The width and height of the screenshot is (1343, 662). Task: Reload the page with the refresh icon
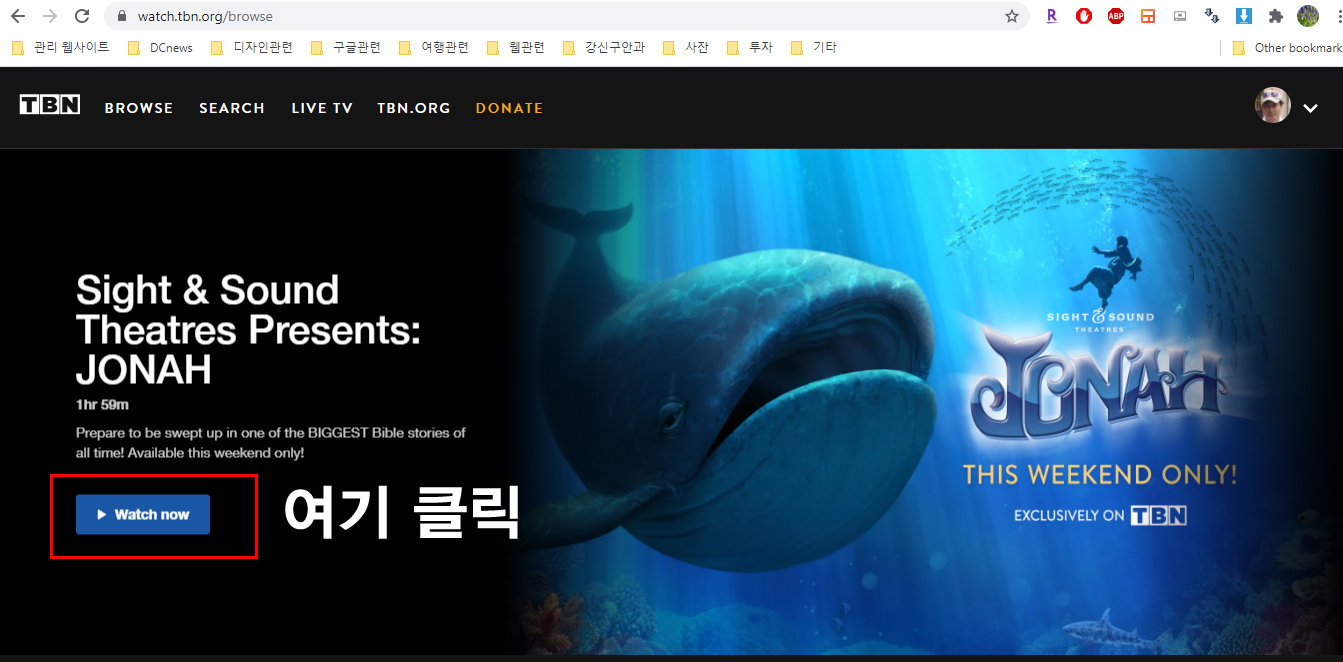click(82, 16)
